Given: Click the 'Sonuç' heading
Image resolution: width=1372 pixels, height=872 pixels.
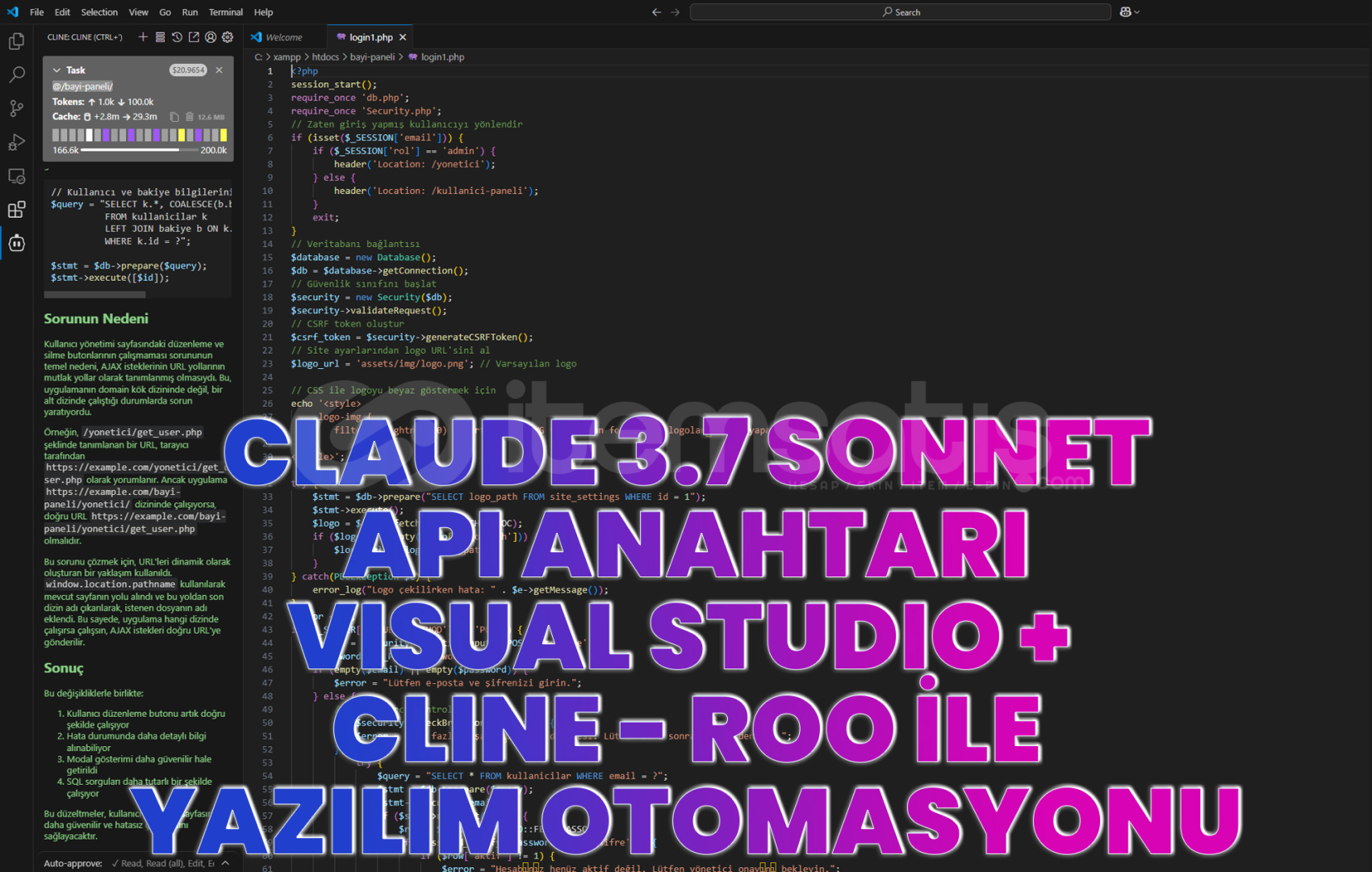Looking at the screenshot, I should point(64,668).
